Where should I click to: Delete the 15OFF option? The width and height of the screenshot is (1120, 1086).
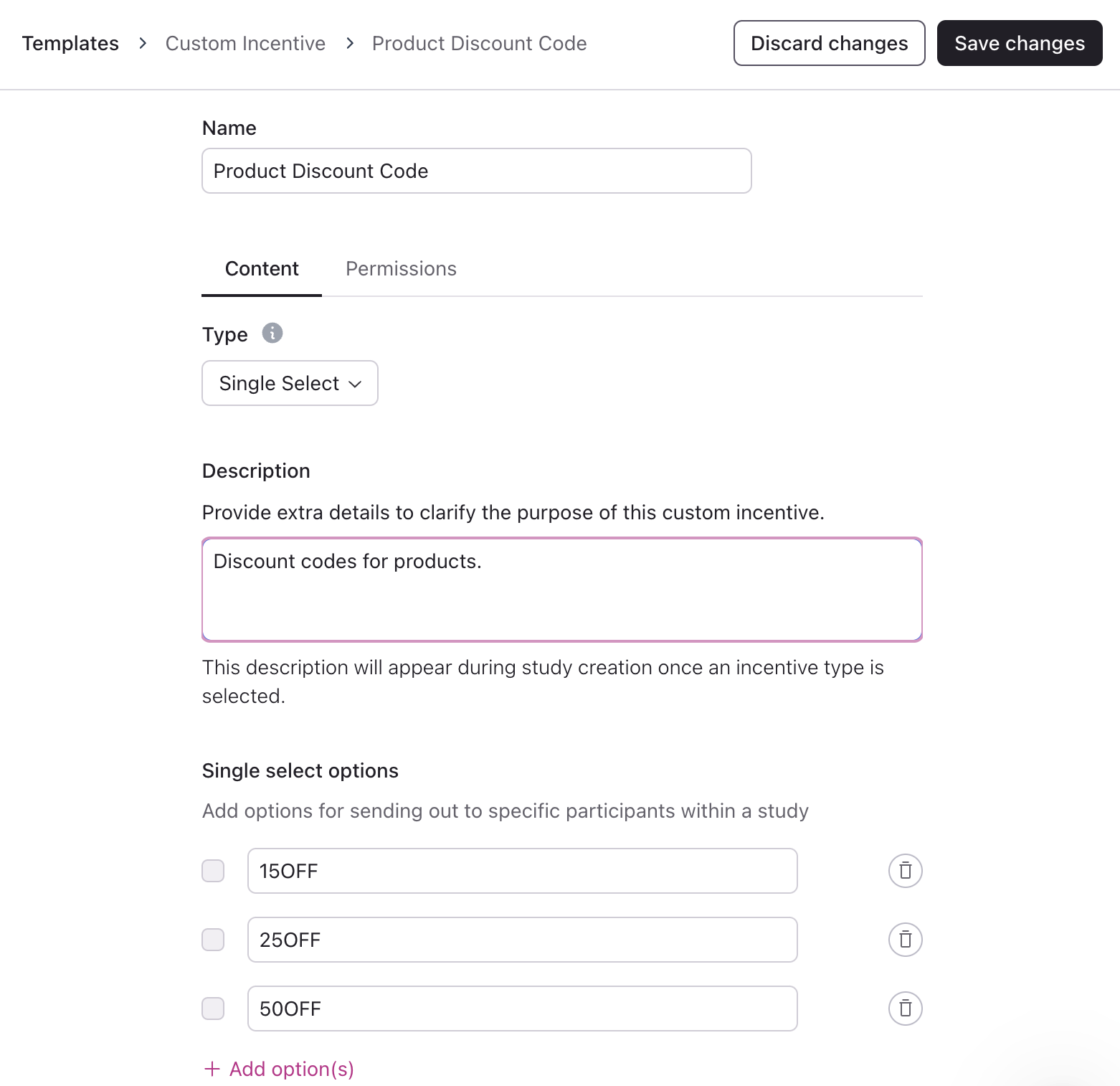pos(906,871)
